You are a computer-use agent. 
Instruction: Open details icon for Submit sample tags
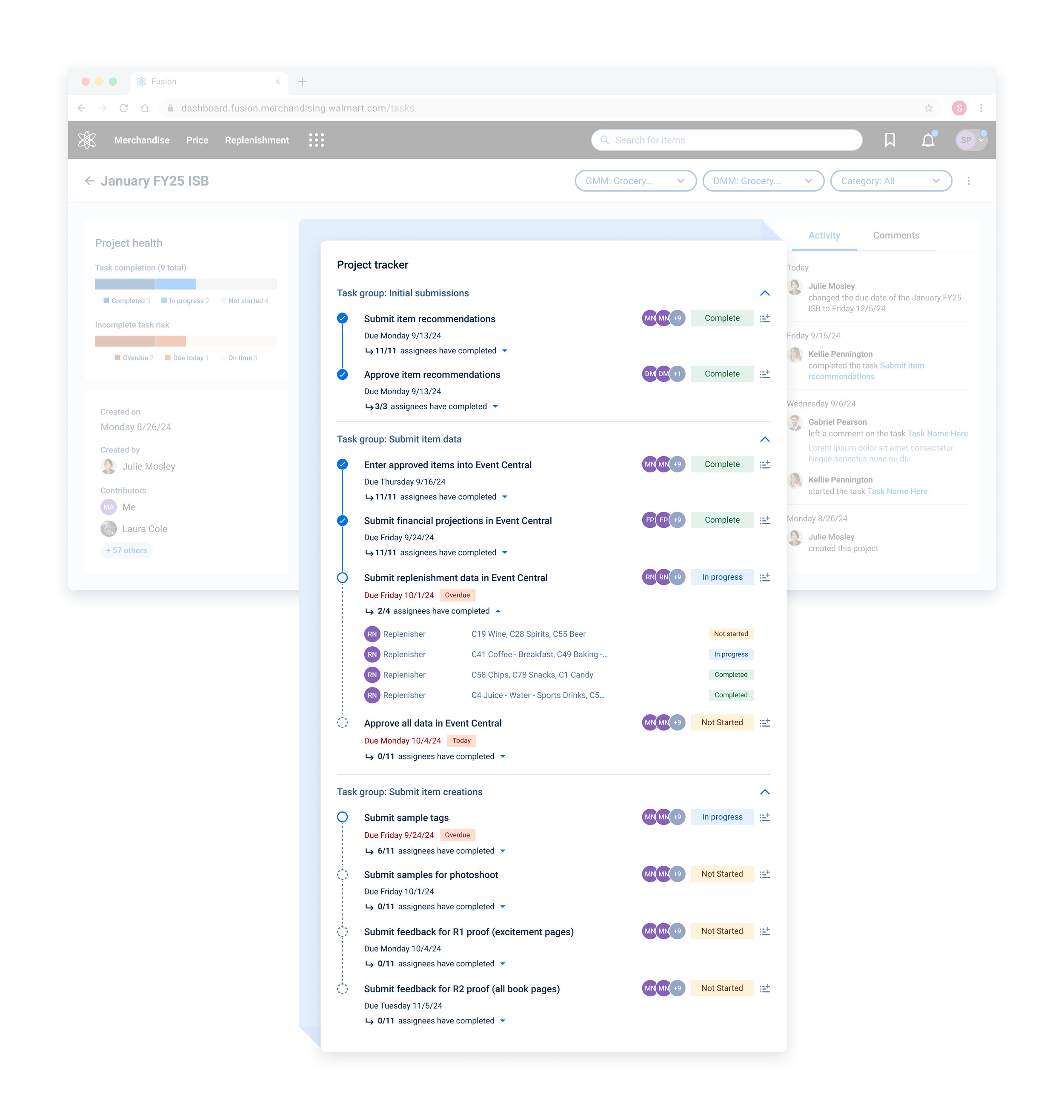tap(764, 817)
